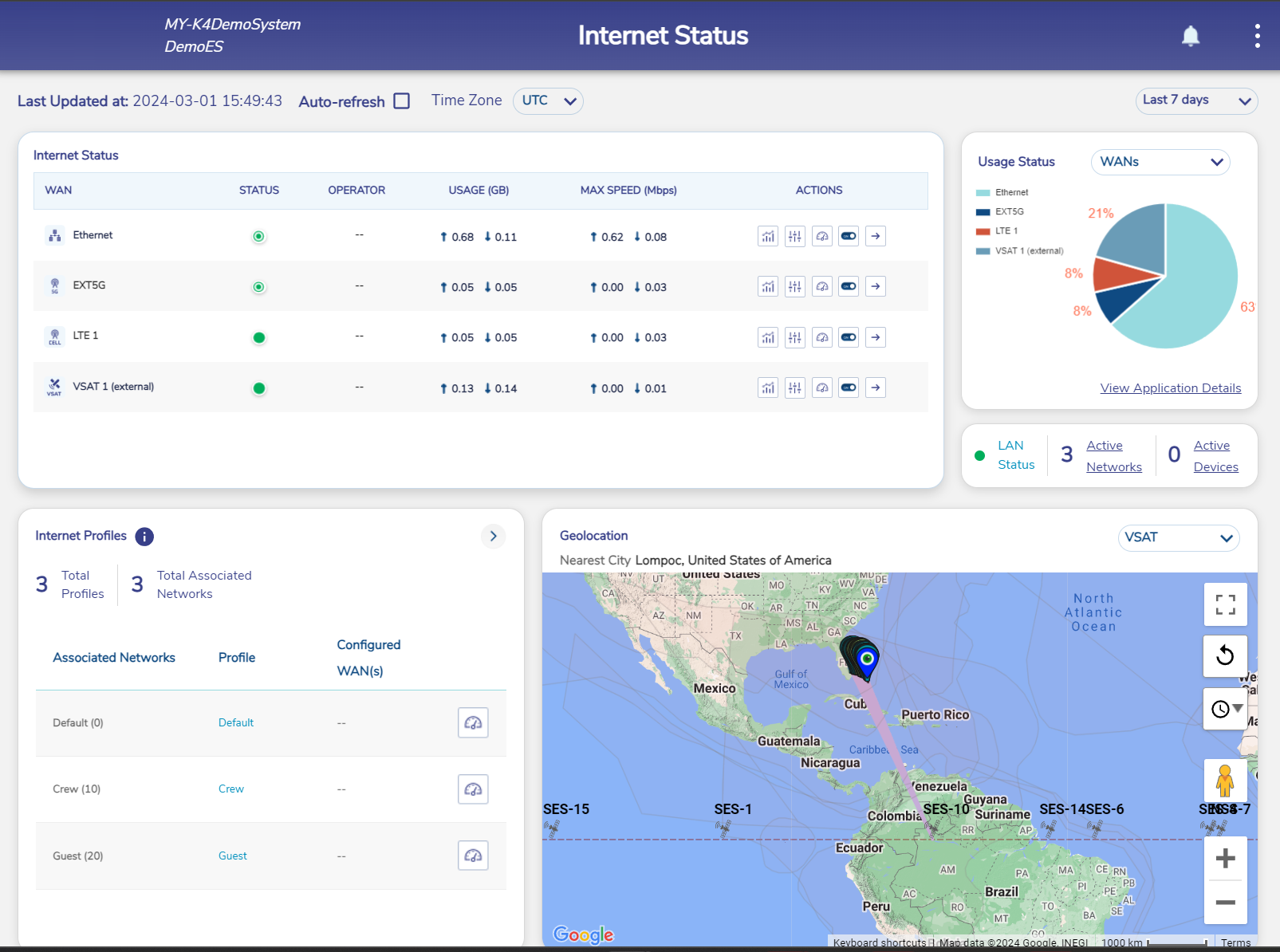The width and height of the screenshot is (1280, 952).
Task: Click arrow action for VSAT 1 (external)
Action: point(876,388)
